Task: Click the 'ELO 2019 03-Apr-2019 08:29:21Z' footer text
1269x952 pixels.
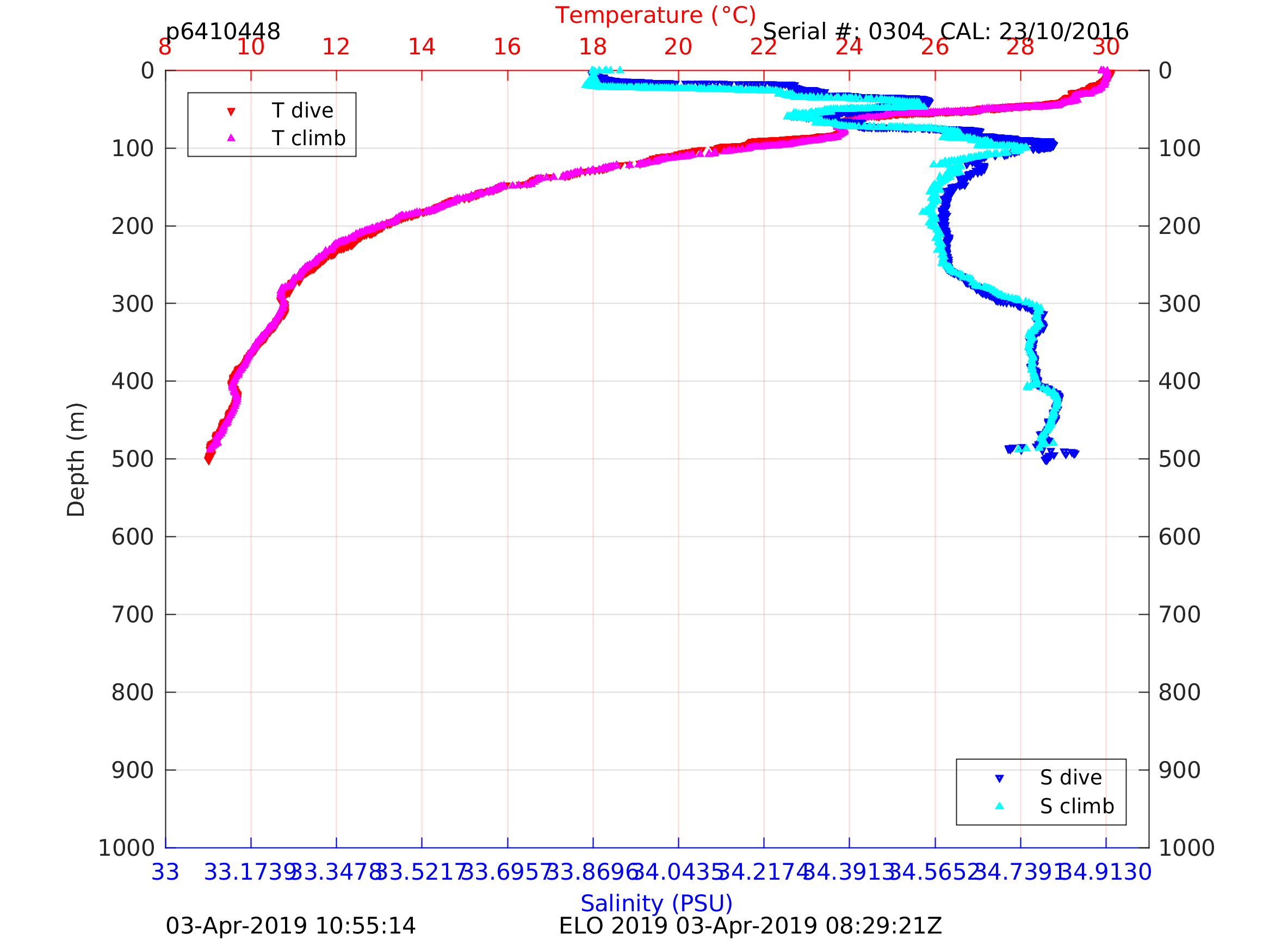Action: (751, 926)
